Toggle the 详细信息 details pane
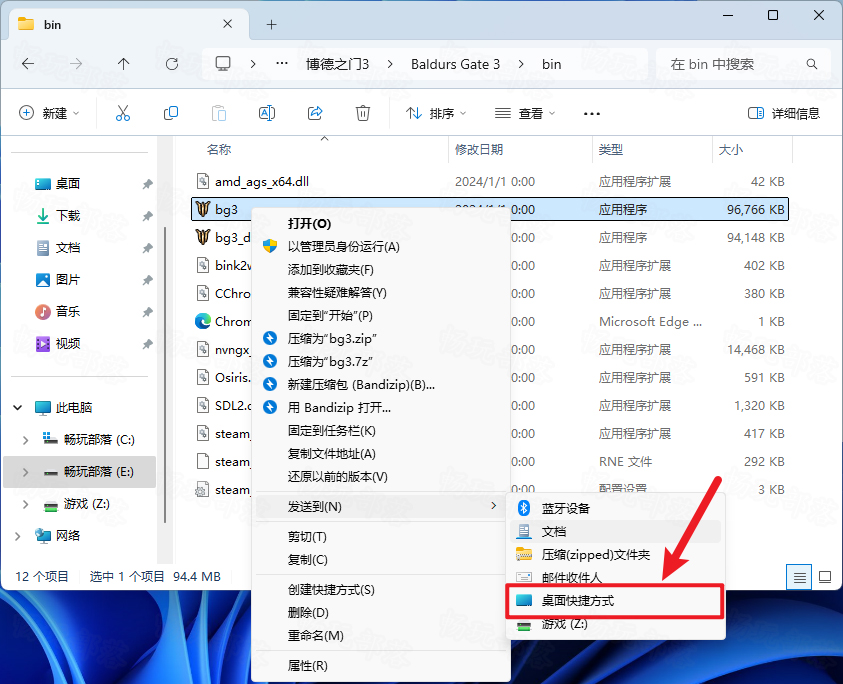843x684 pixels. click(x=784, y=113)
